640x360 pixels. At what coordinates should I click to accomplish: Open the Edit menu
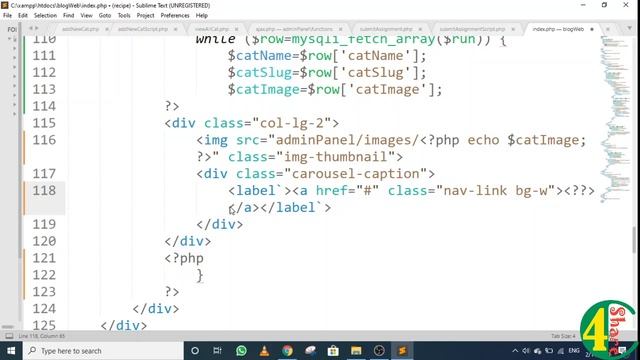click(23, 16)
